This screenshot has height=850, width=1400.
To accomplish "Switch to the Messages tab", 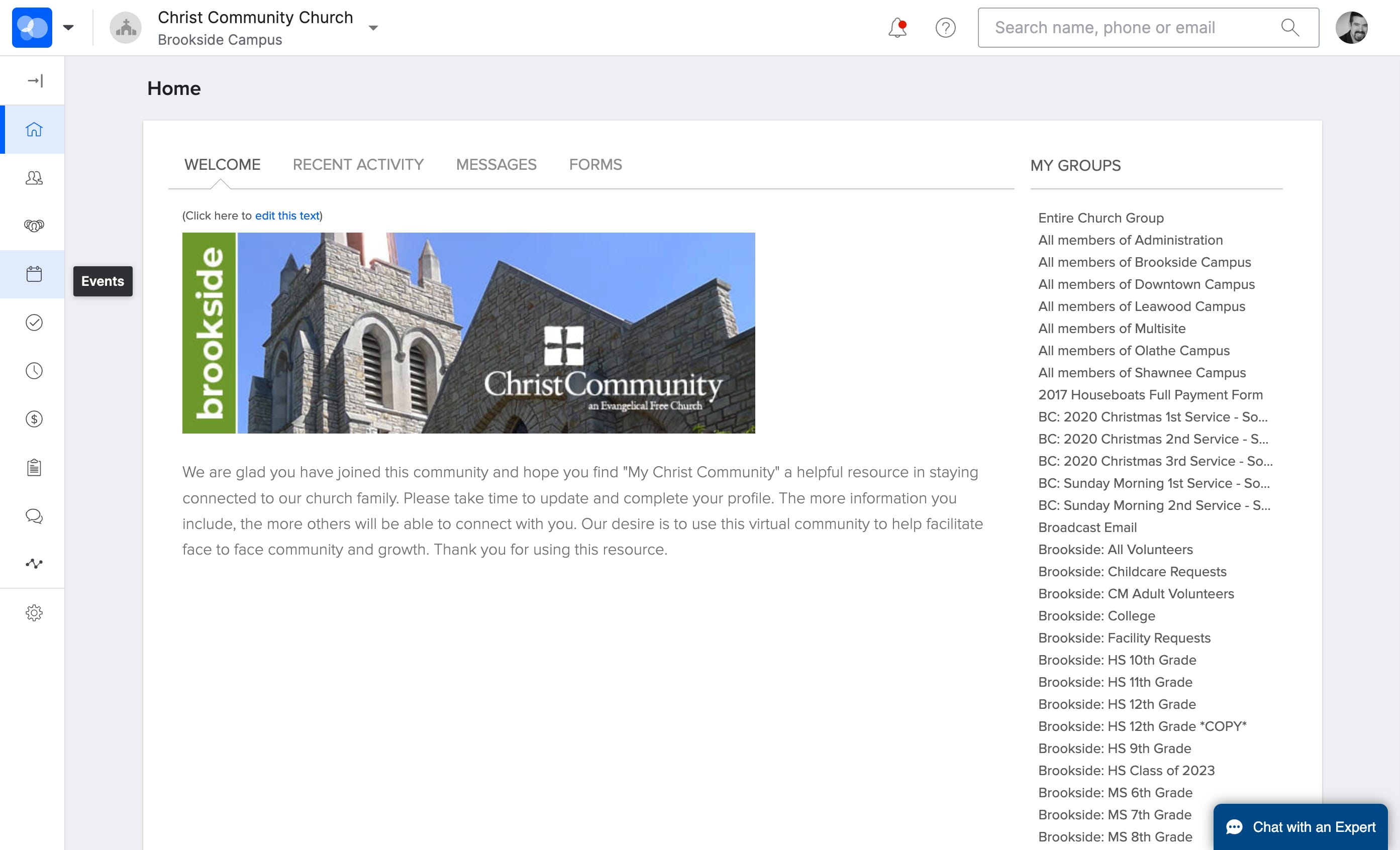I will point(496,165).
